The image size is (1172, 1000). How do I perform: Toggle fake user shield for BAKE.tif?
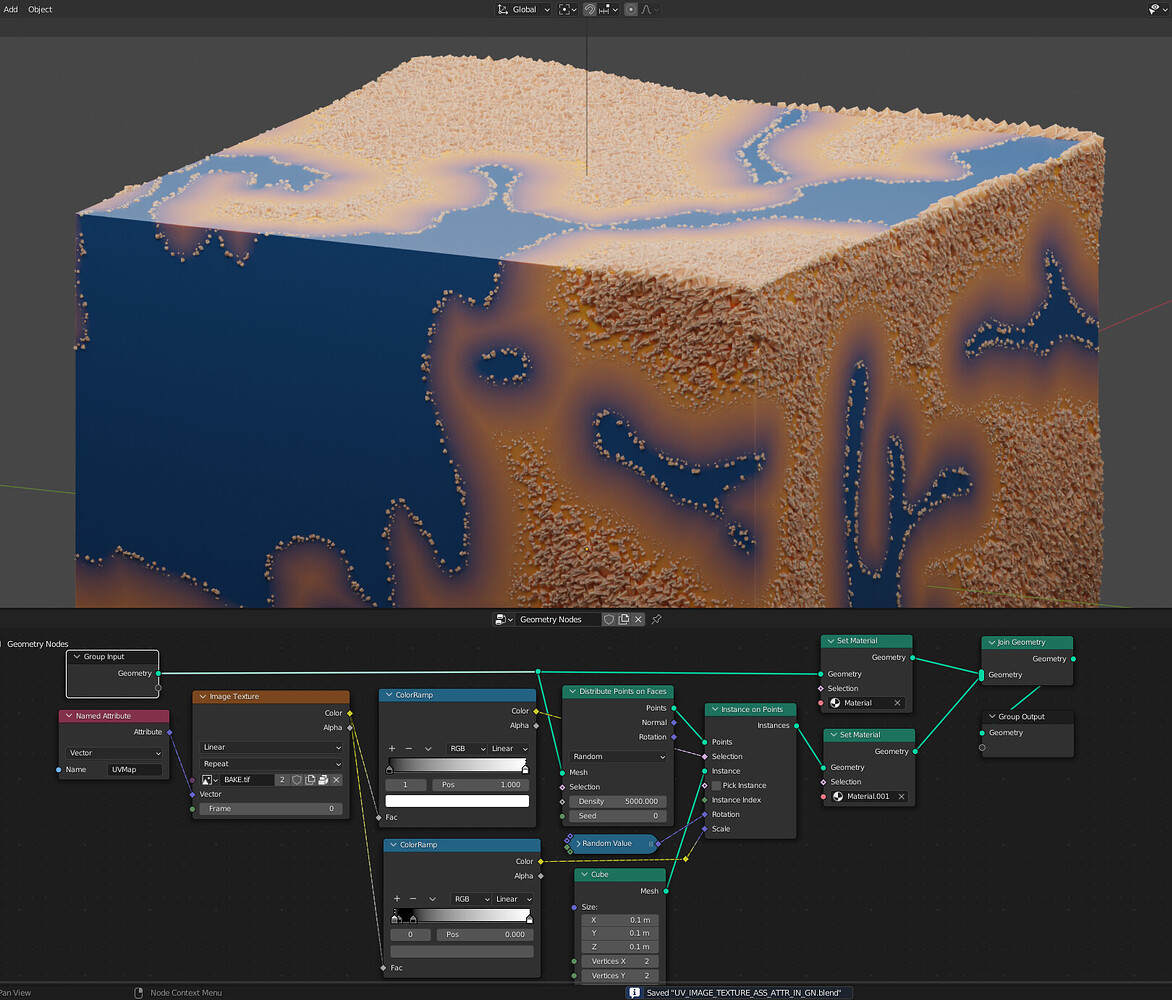tap(297, 780)
